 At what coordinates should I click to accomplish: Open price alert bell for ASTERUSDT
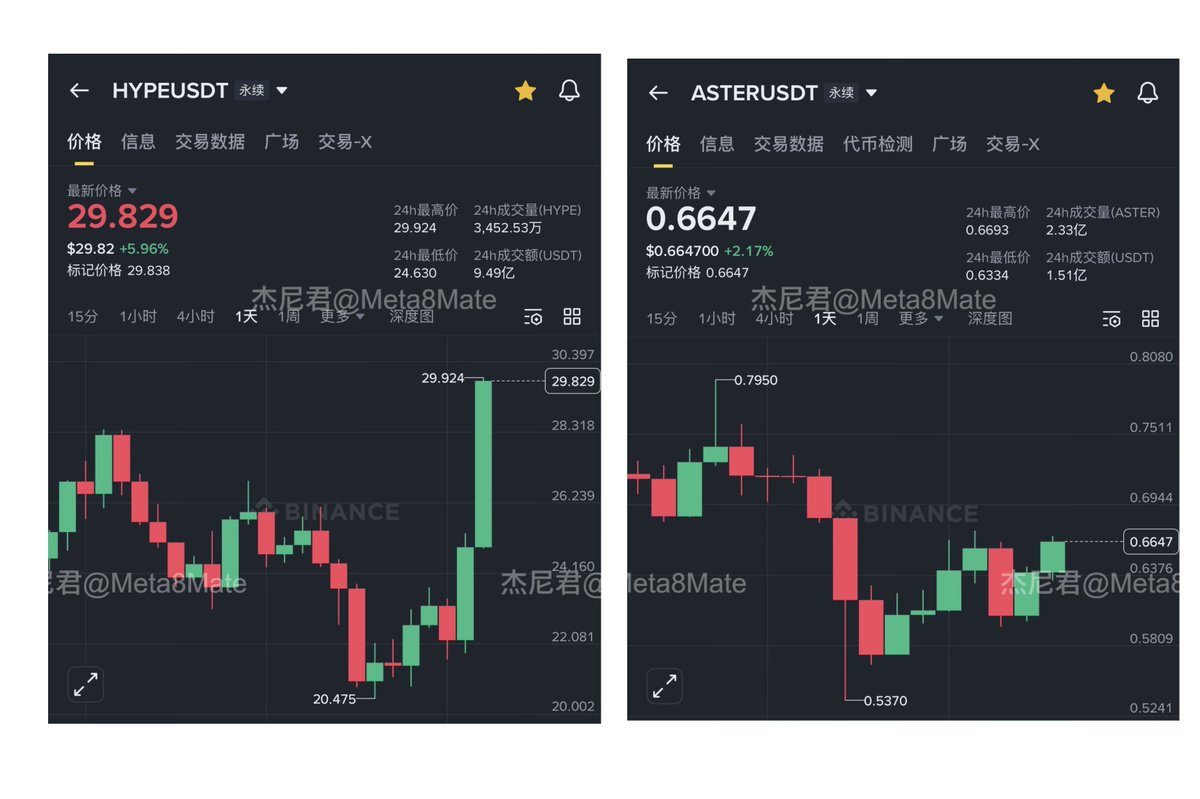point(1147,93)
